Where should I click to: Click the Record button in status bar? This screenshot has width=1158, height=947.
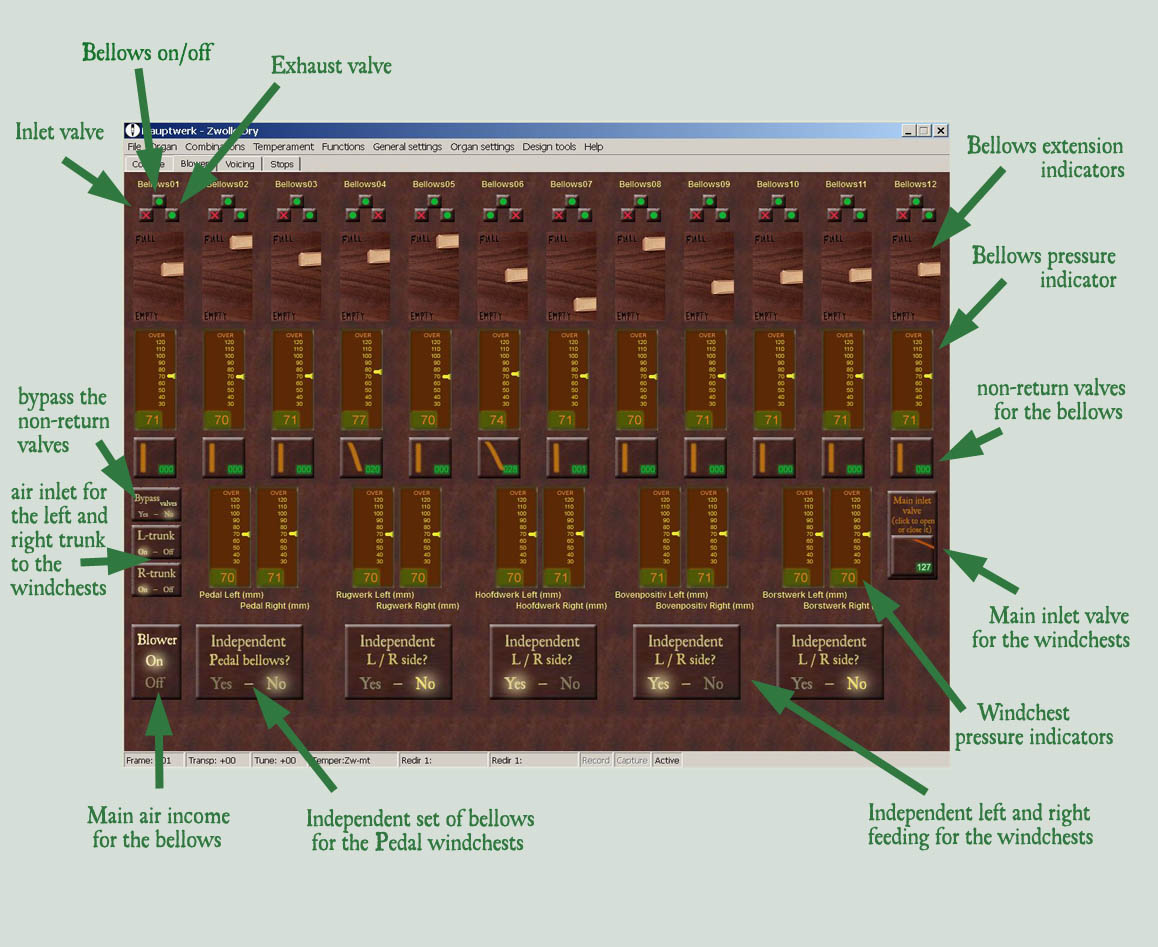pyautogui.click(x=595, y=760)
